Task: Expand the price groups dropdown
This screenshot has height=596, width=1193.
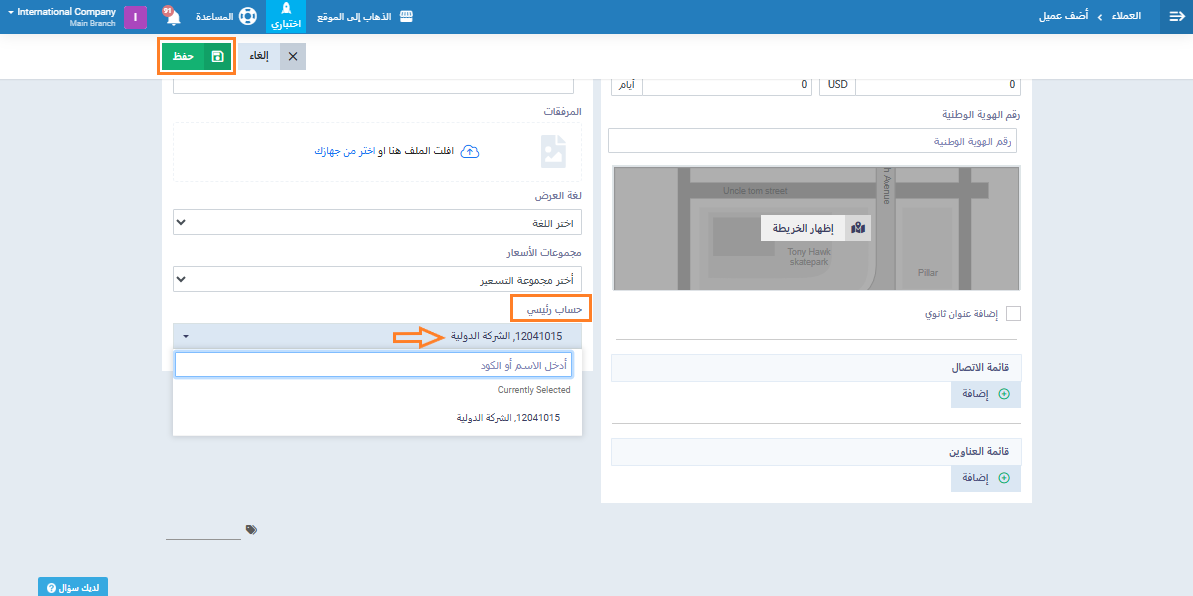Action: pyautogui.click(x=378, y=278)
